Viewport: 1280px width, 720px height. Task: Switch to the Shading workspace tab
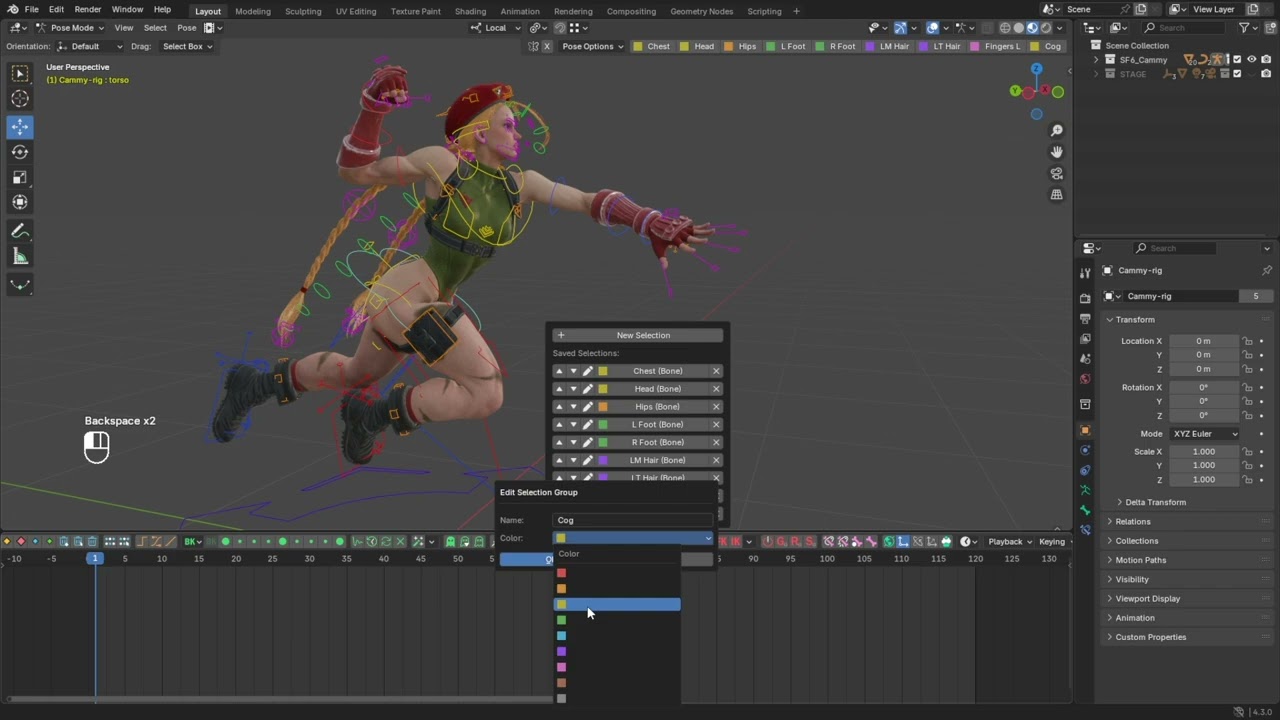pos(470,11)
